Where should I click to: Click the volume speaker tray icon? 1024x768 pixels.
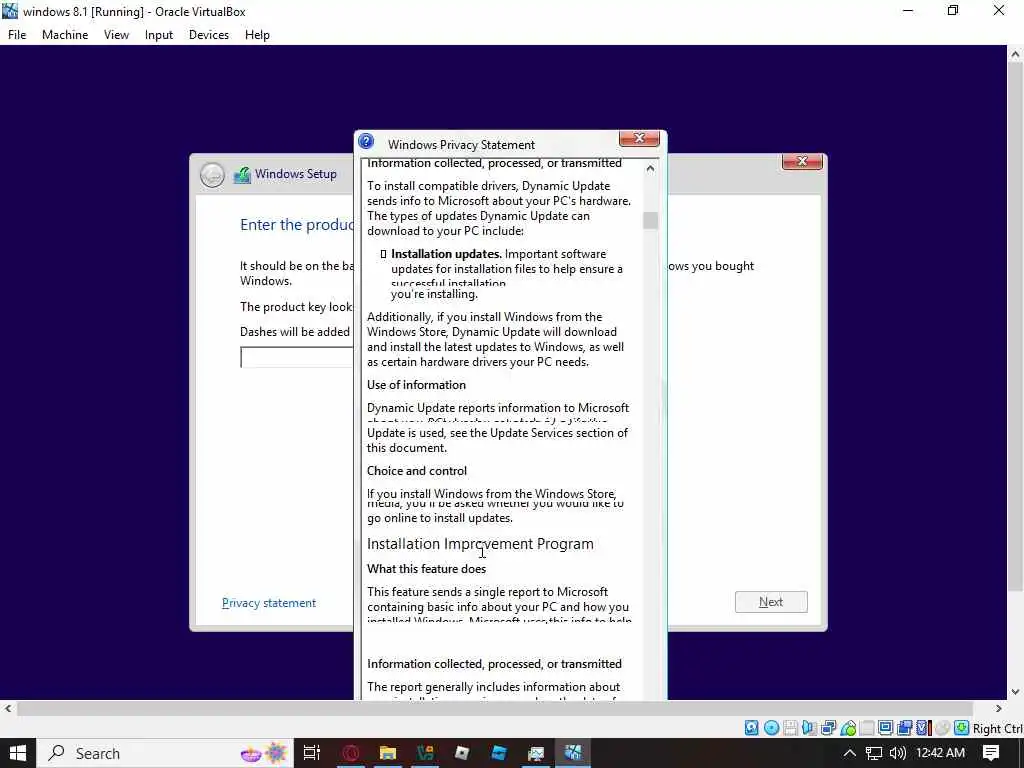click(898, 753)
